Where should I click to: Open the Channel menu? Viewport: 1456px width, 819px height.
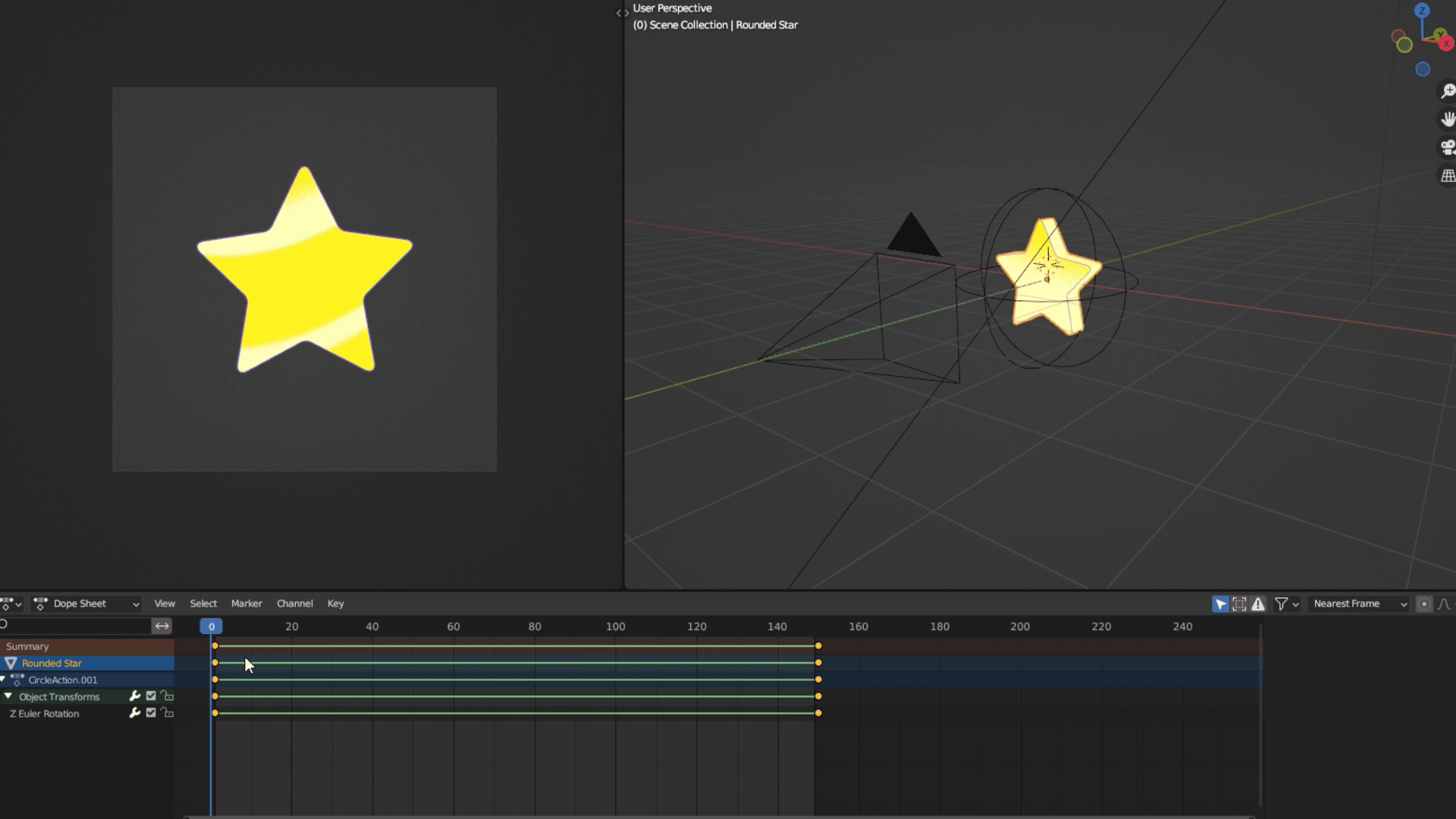click(x=294, y=604)
